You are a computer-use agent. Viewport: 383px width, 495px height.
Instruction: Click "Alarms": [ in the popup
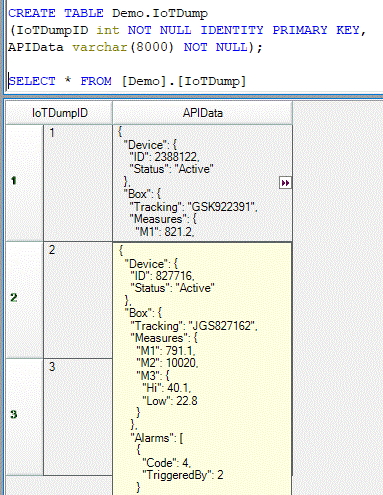[157, 438]
